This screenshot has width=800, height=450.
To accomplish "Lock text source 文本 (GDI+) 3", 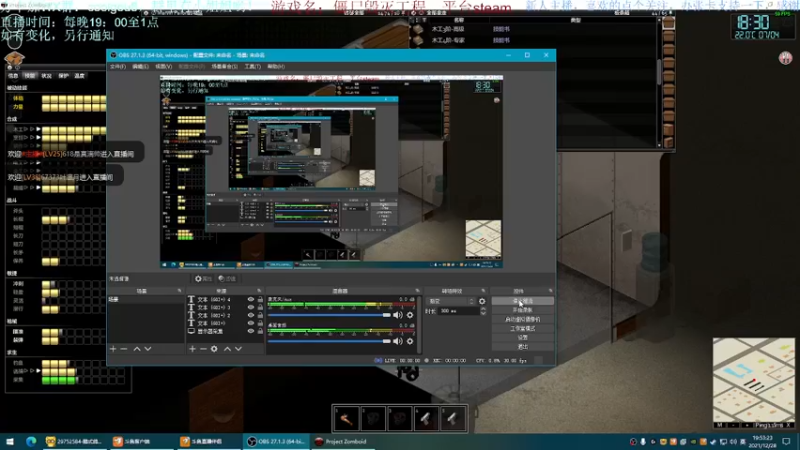I will click(260, 308).
